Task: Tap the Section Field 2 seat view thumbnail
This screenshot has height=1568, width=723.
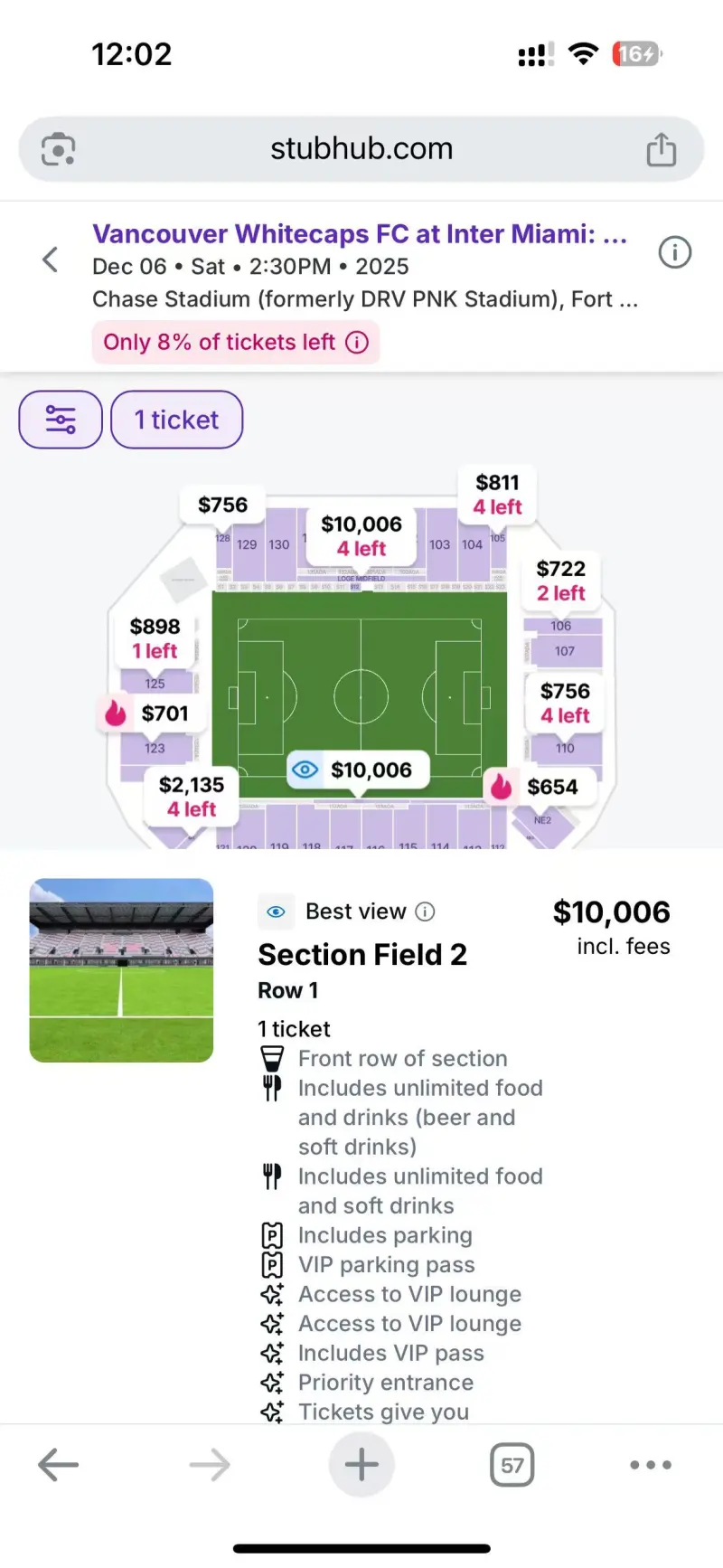Action: click(x=122, y=970)
